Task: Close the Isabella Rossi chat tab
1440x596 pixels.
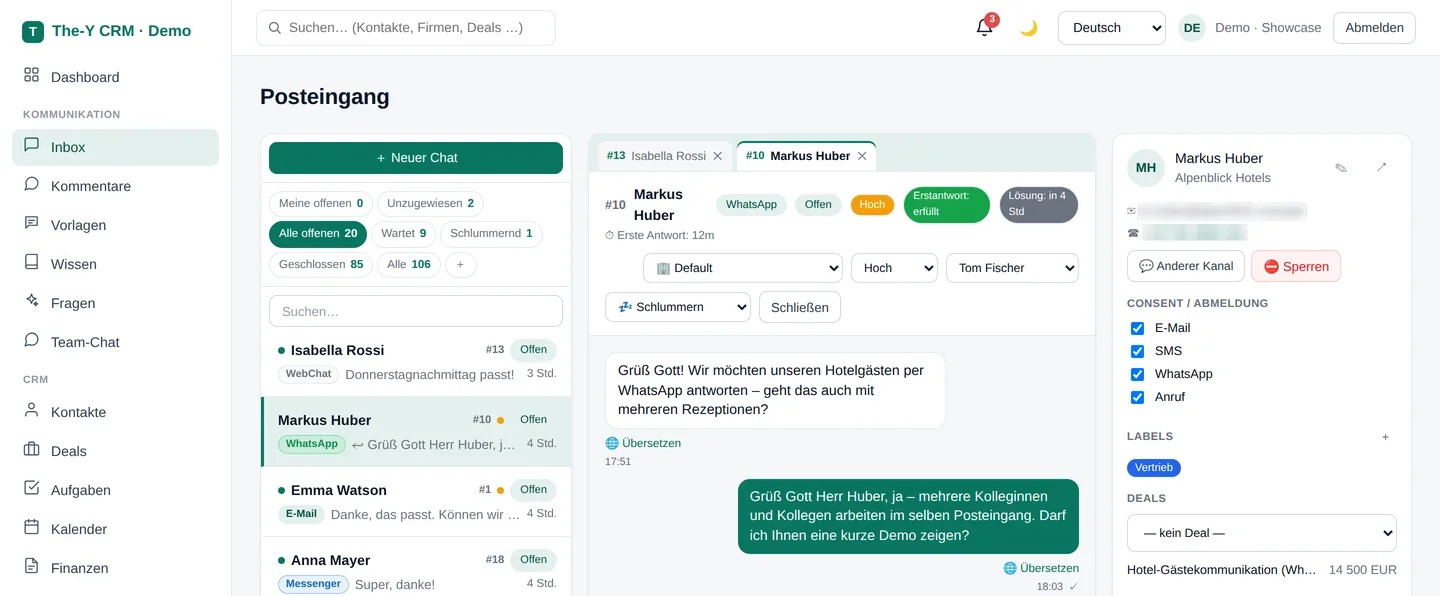Action: (x=717, y=156)
